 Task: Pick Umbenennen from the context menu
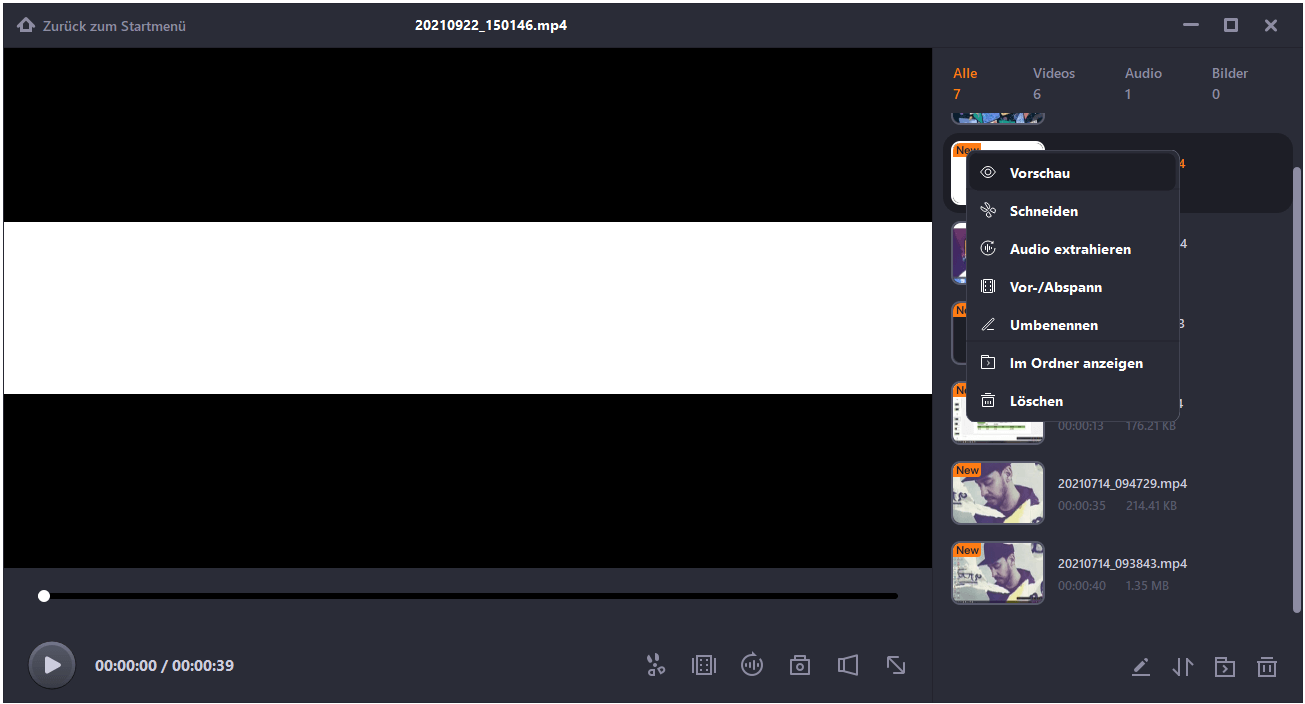pyautogui.click(x=1072, y=325)
